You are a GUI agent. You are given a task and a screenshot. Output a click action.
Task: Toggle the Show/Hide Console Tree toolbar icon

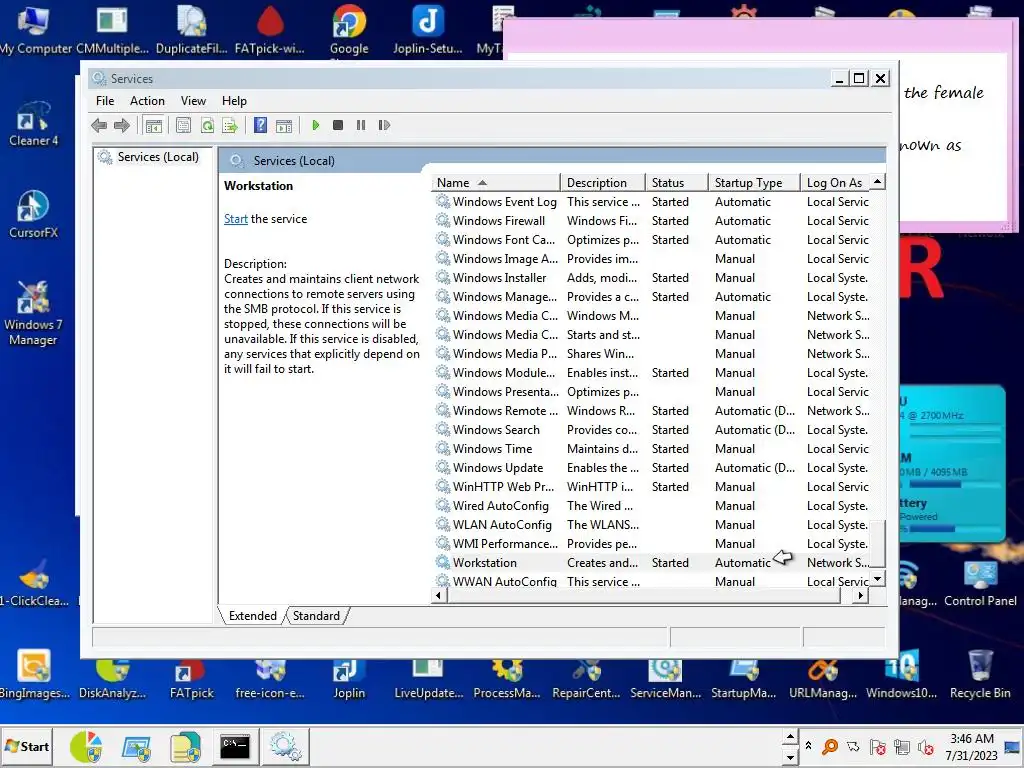click(x=153, y=125)
